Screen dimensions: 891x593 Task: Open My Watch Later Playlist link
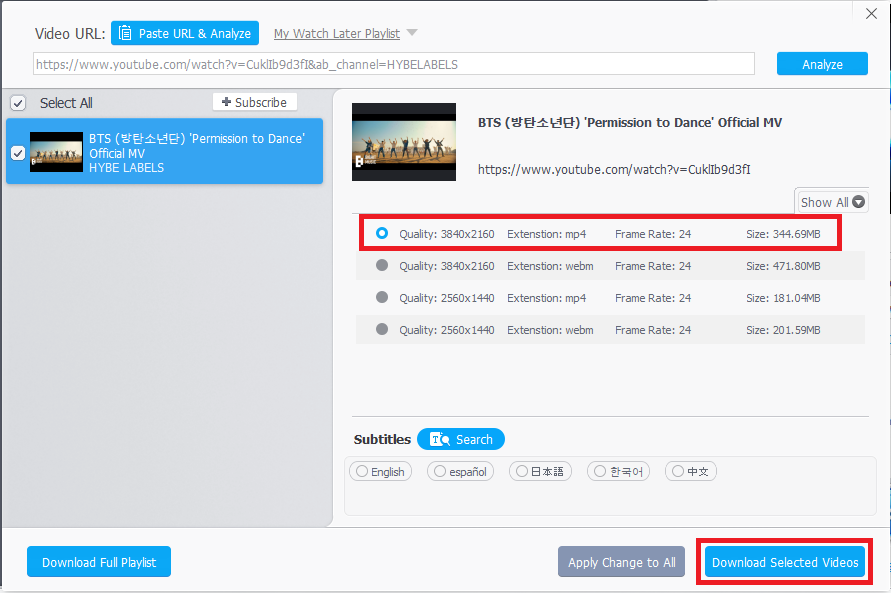tap(337, 34)
